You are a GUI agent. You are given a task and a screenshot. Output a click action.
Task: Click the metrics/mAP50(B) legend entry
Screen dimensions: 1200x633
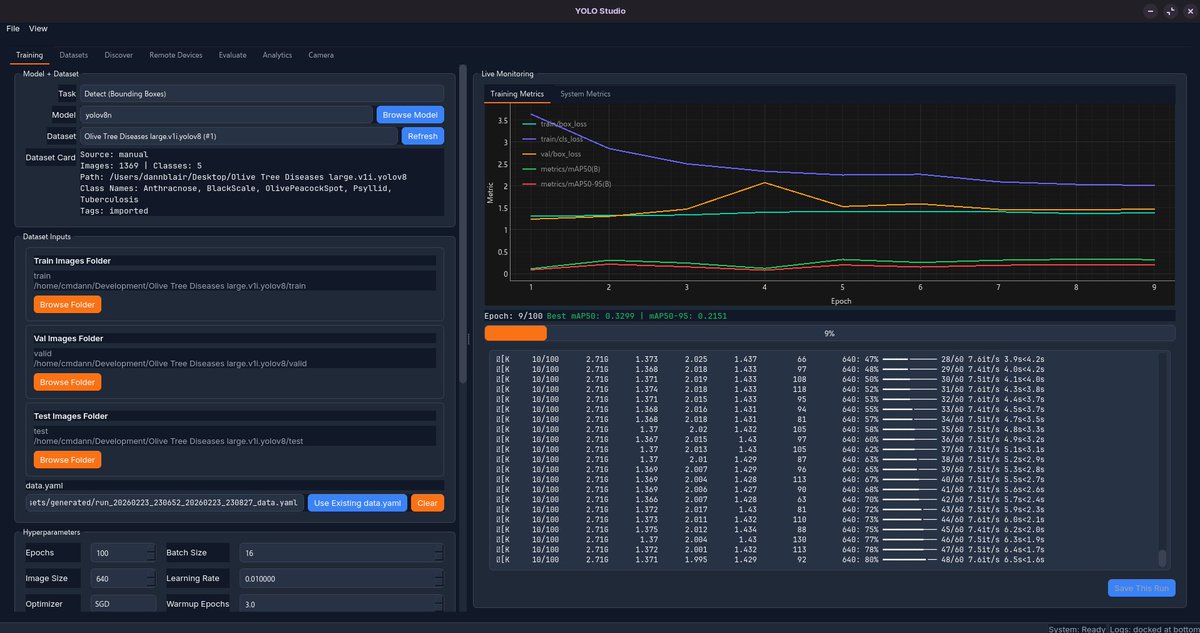[563, 170]
